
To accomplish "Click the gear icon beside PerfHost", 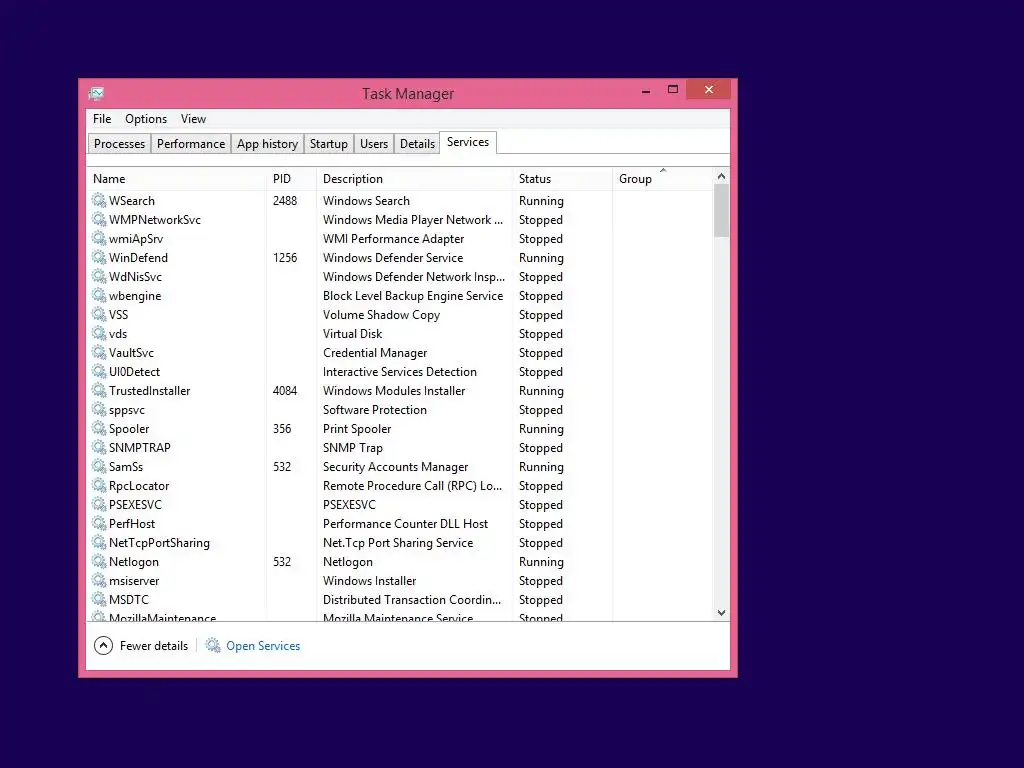I will click(99, 522).
